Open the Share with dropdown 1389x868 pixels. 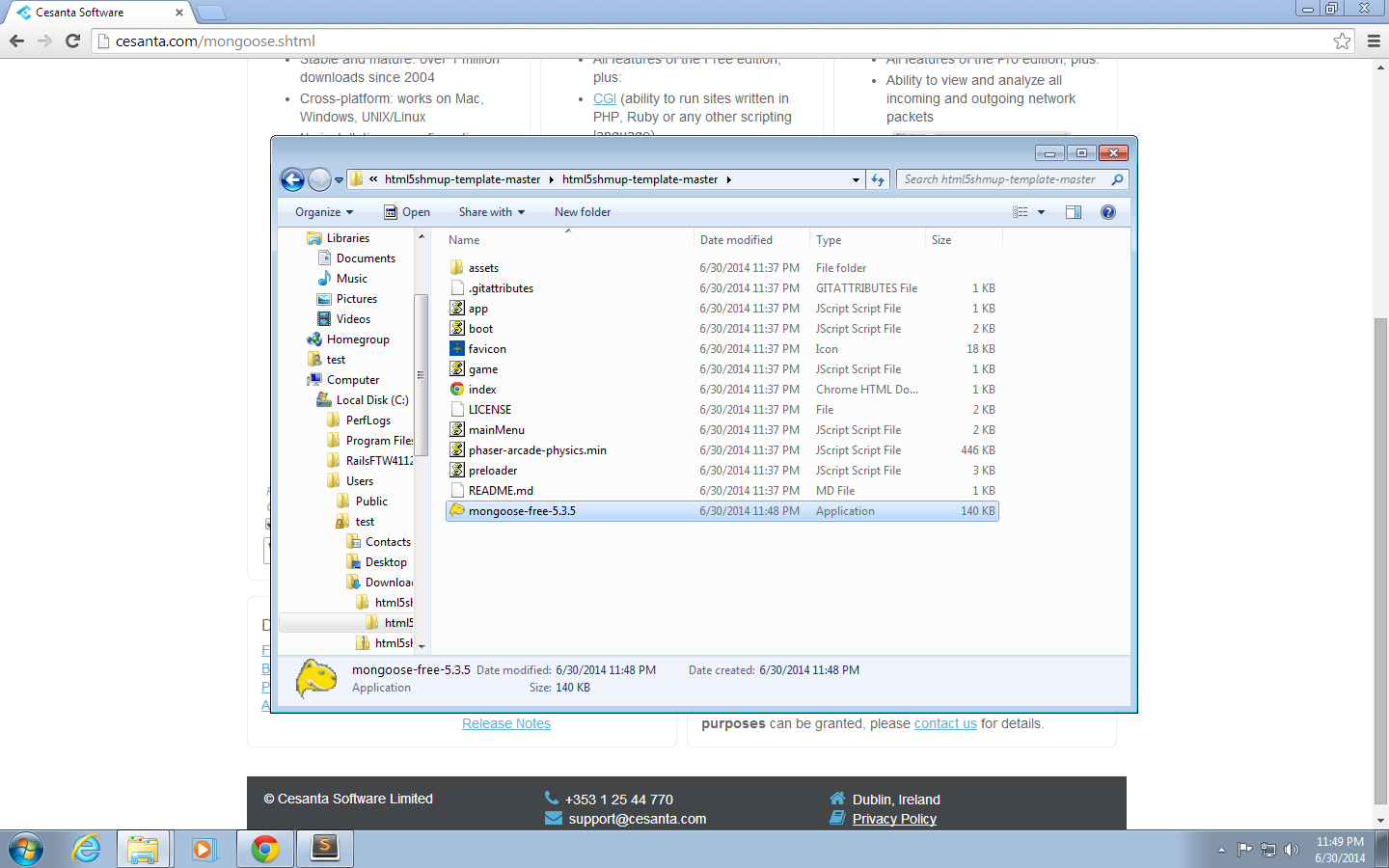[491, 212]
